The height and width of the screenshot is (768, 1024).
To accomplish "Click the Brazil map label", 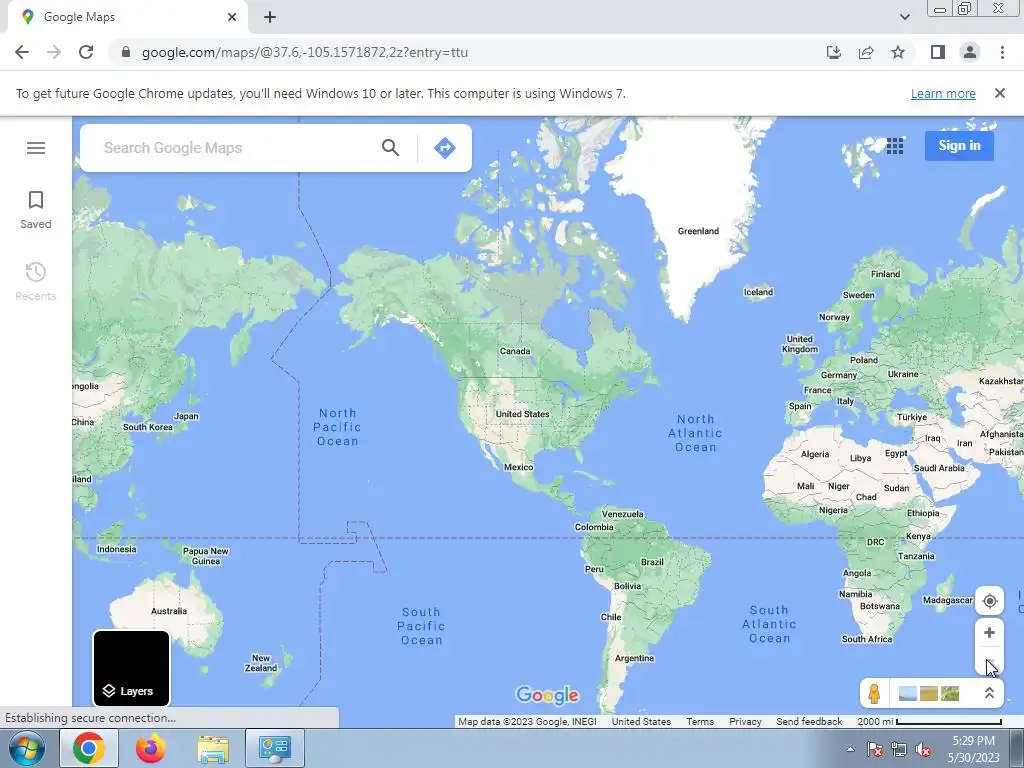I will tap(652, 562).
